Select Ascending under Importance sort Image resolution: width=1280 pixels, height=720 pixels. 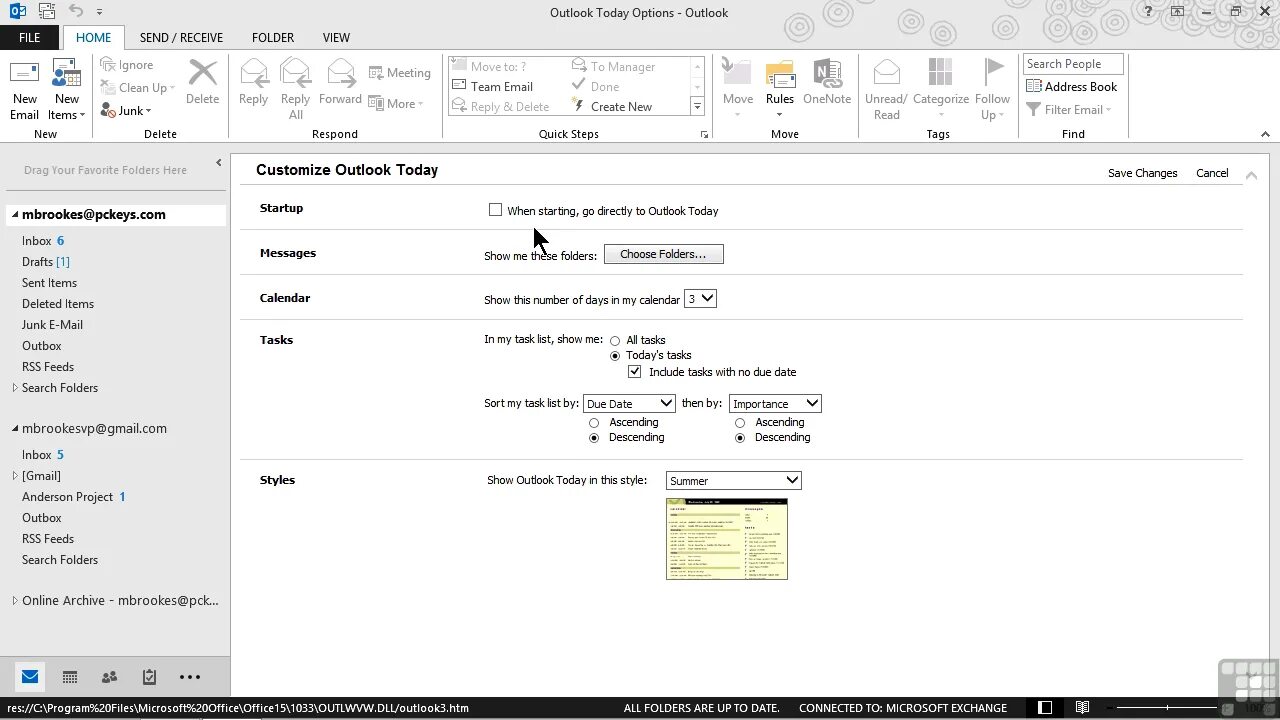[740, 423]
